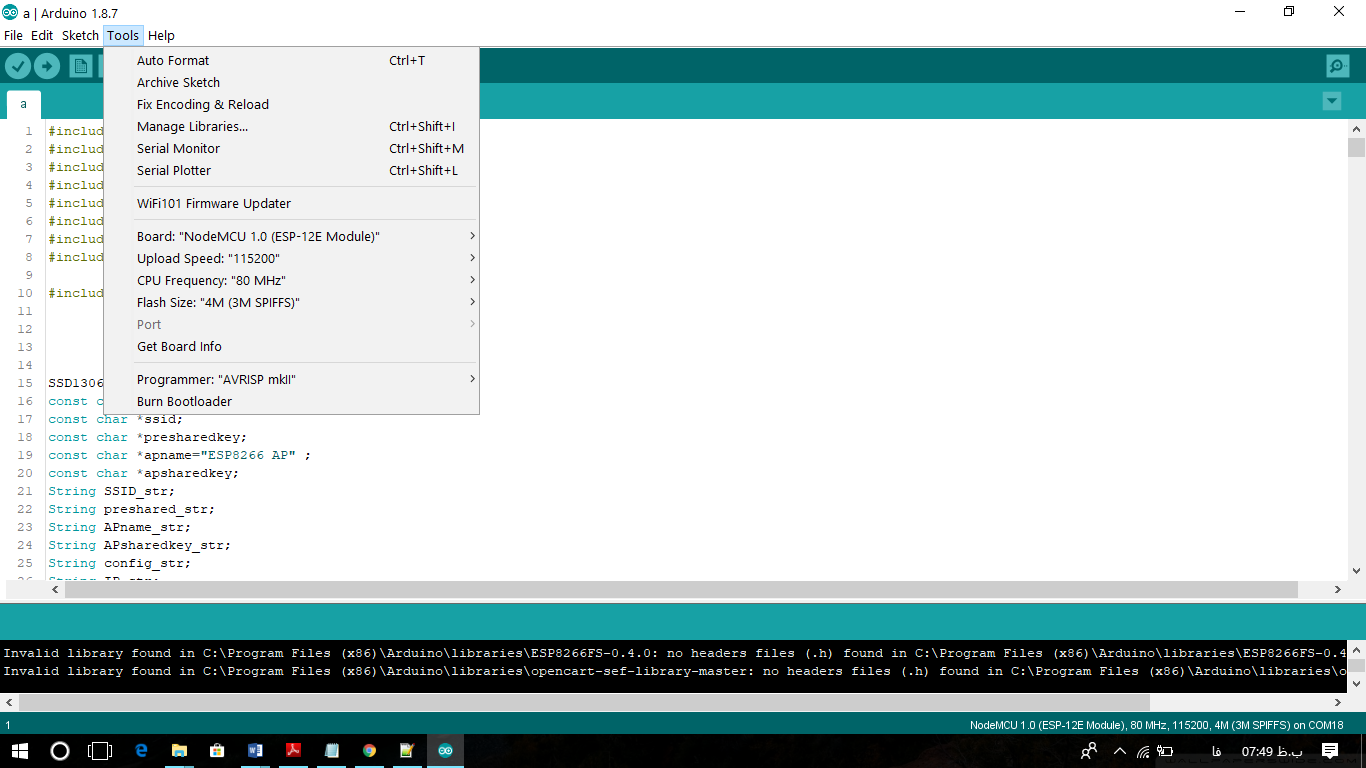Click board status text NodeMCU 1.0 on COM18
Image resolution: width=1366 pixels, height=768 pixels.
coord(1156,725)
